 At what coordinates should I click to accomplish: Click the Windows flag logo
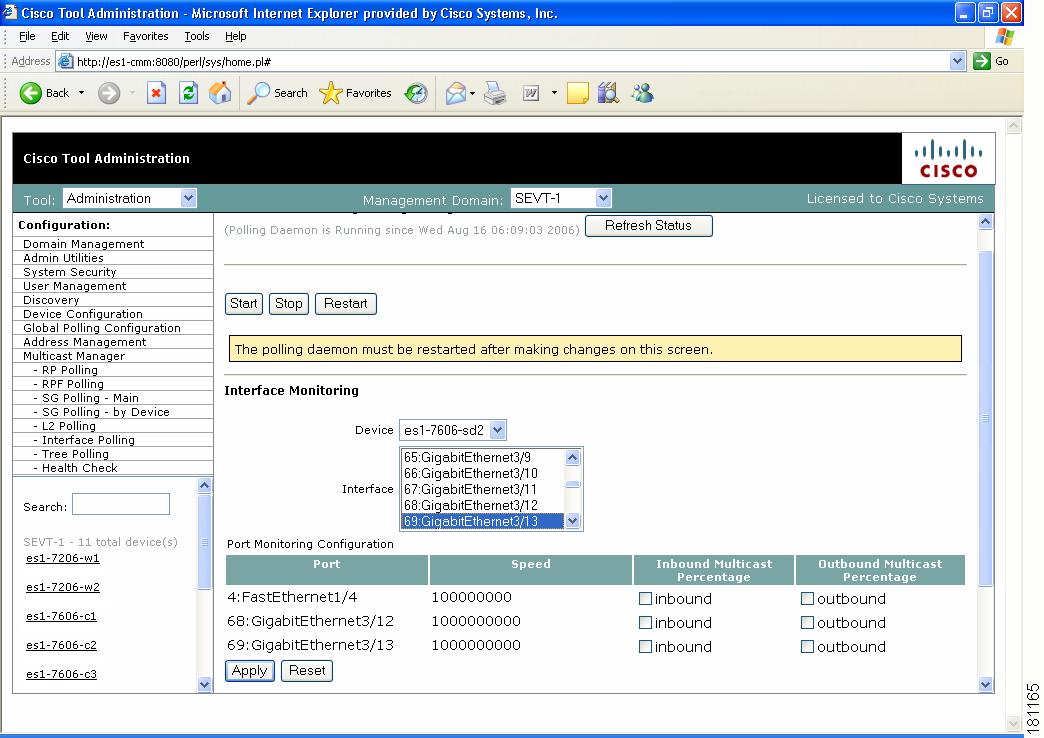(x=1005, y=37)
